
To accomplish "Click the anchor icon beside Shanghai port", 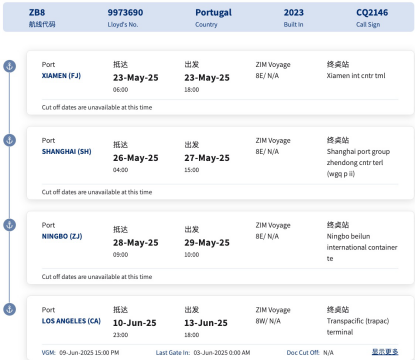I will point(10,140).
